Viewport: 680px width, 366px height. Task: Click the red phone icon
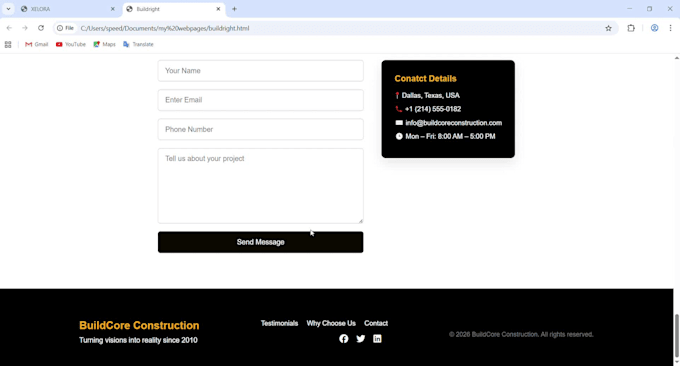click(x=399, y=109)
